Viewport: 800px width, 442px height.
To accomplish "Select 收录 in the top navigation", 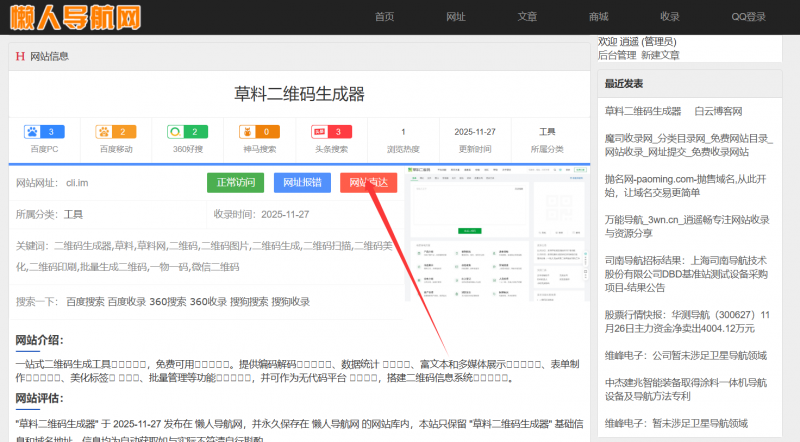I will coord(669,17).
